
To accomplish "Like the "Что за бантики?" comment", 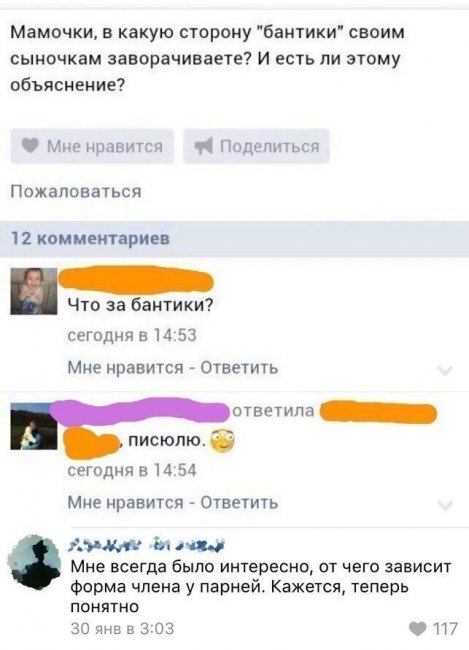I will point(125,367).
